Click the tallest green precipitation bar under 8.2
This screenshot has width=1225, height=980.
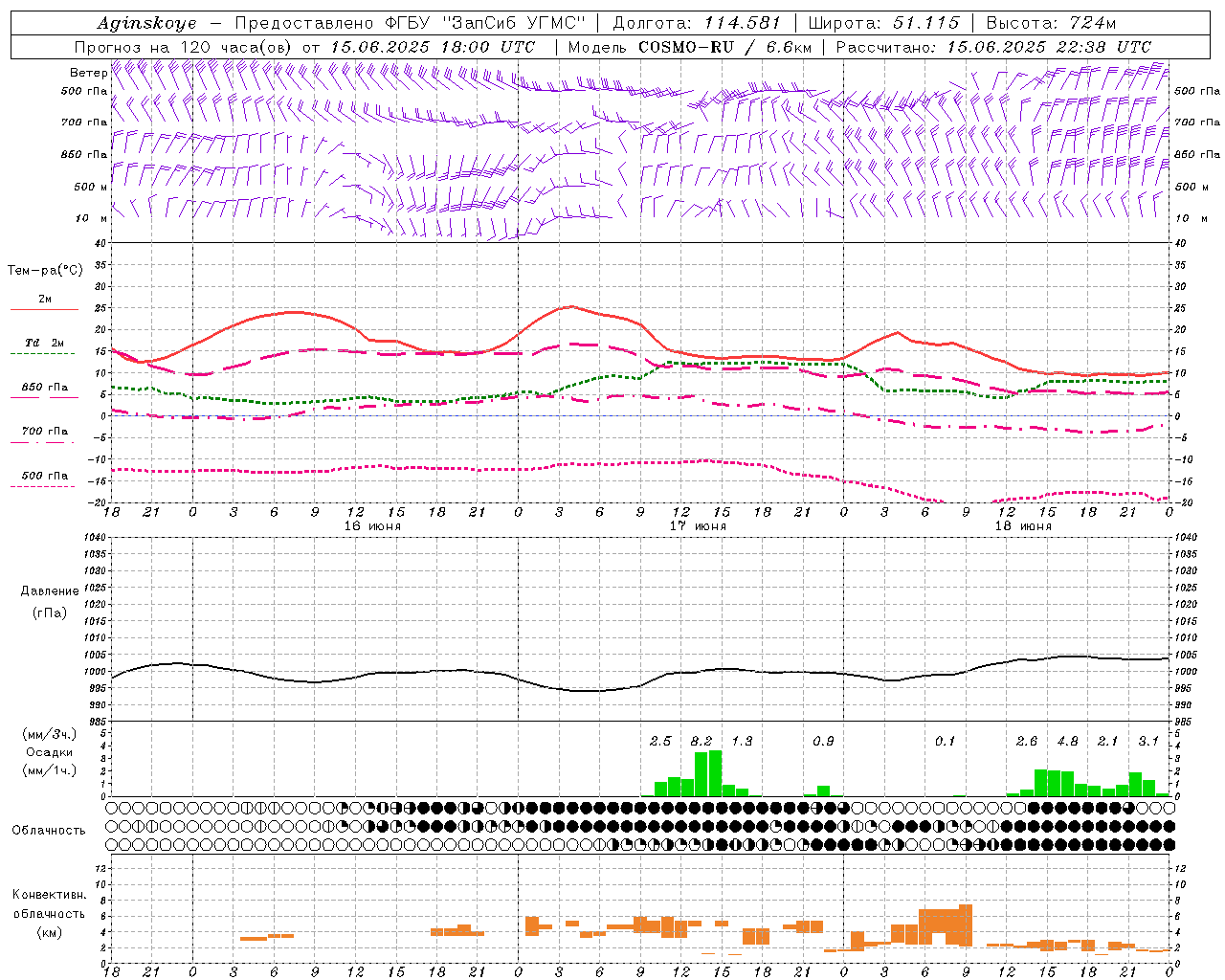click(715, 773)
